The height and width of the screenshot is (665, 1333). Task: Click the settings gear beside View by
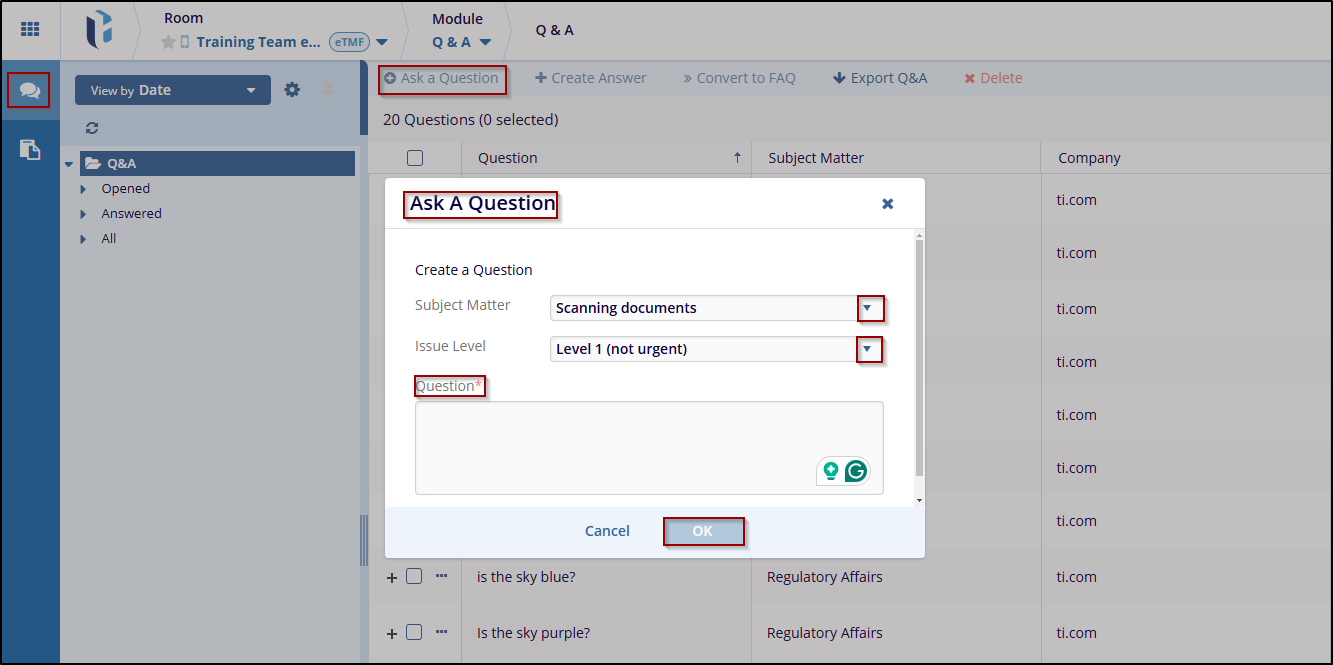pyautogui.click(x=292, y=90)
